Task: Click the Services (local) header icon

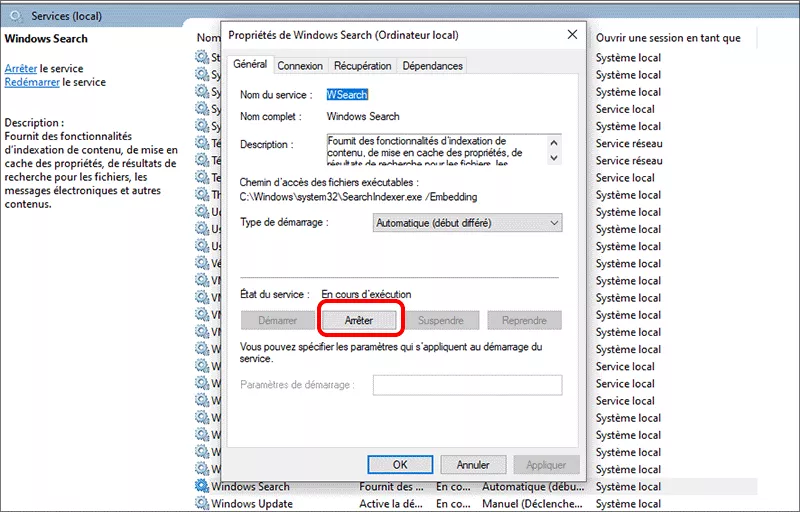Action: [16, 17]
